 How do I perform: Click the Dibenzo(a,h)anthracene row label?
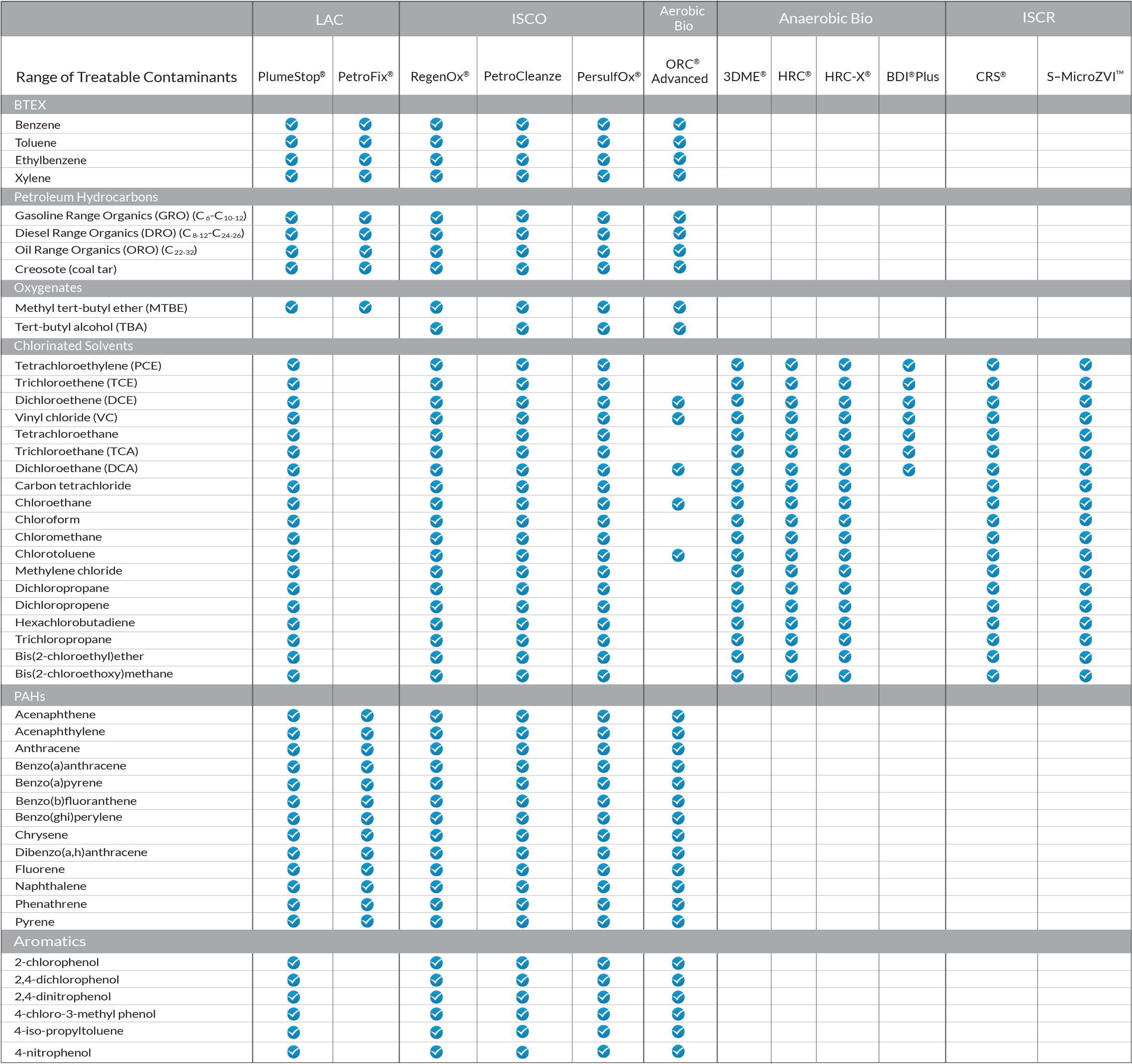(x=81, y=852)
